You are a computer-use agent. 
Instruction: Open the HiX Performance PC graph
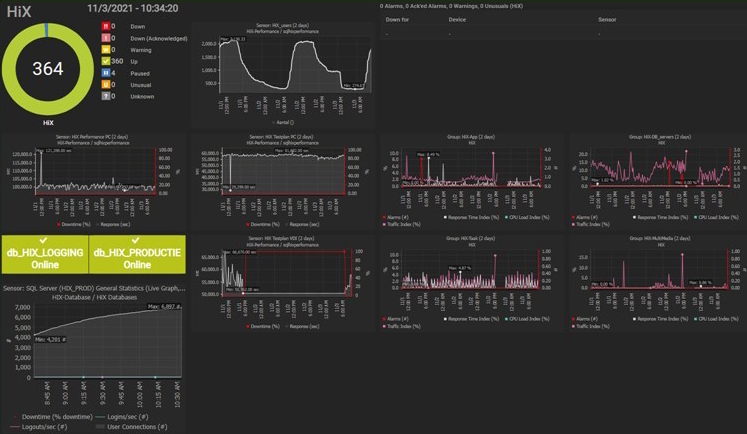pos(93,181)
